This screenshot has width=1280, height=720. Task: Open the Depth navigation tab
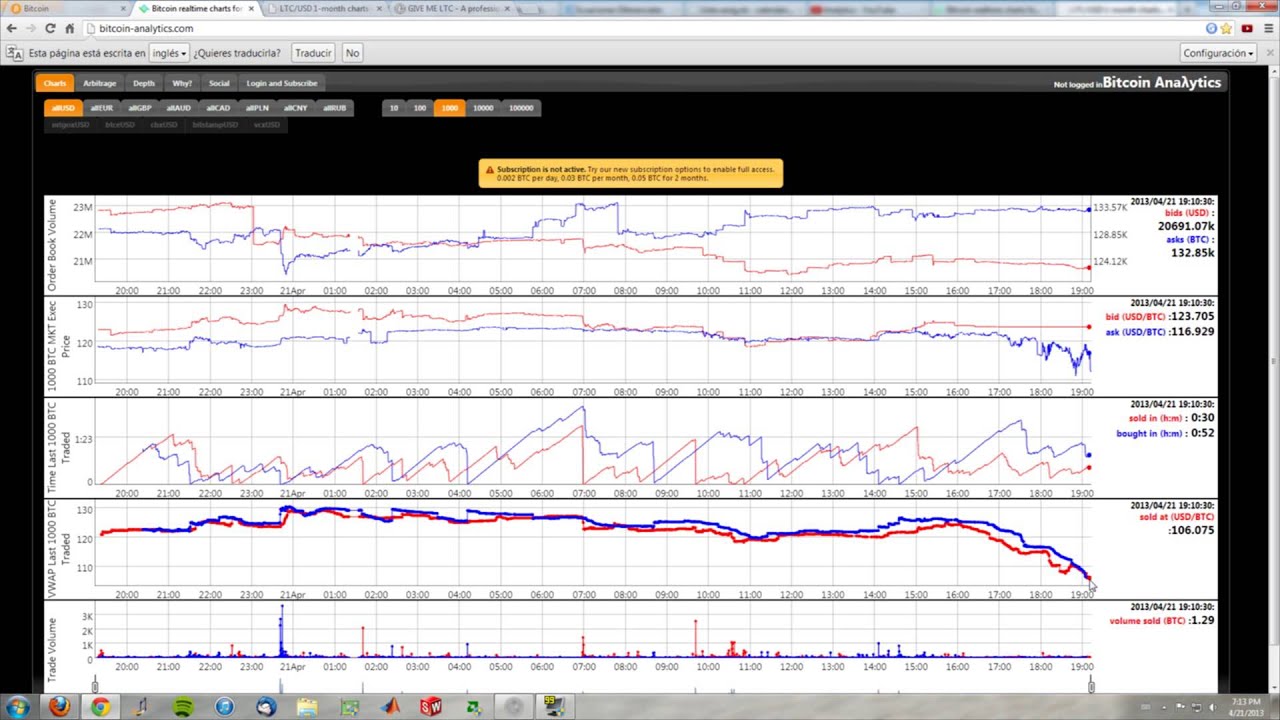pos(144,83)
